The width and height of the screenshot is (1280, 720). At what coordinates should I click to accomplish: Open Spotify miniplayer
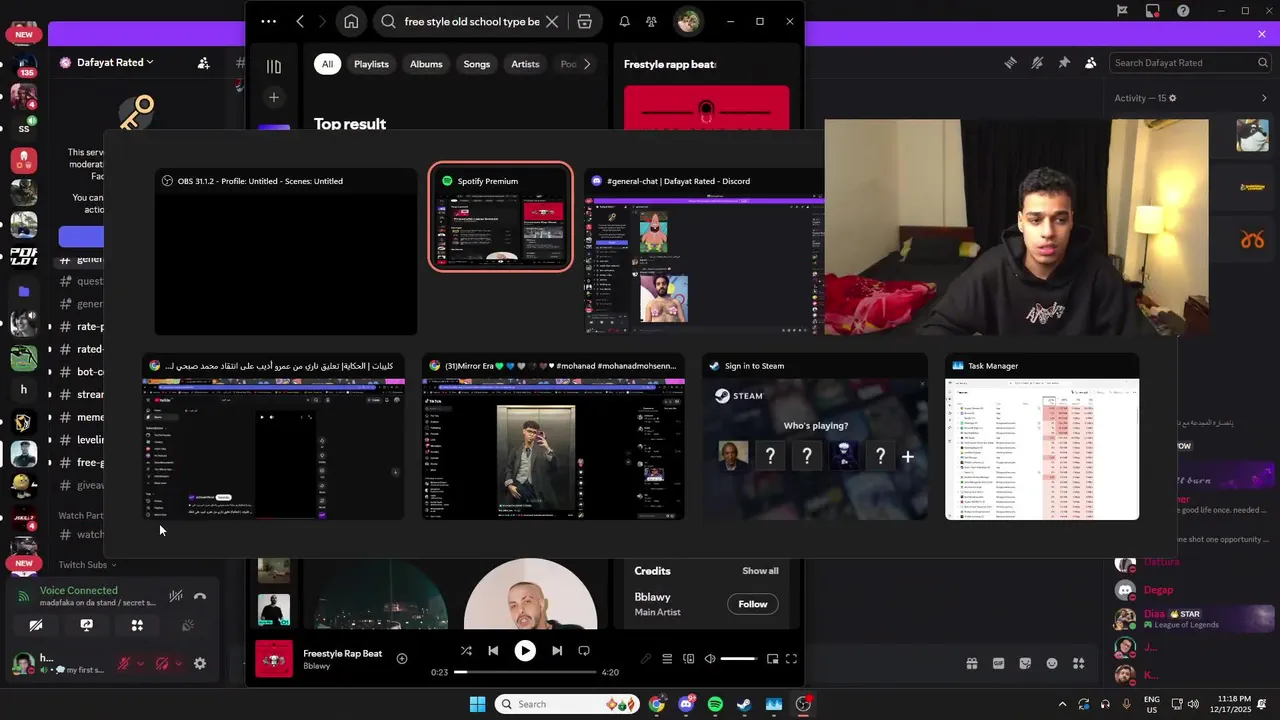[772, 659]
